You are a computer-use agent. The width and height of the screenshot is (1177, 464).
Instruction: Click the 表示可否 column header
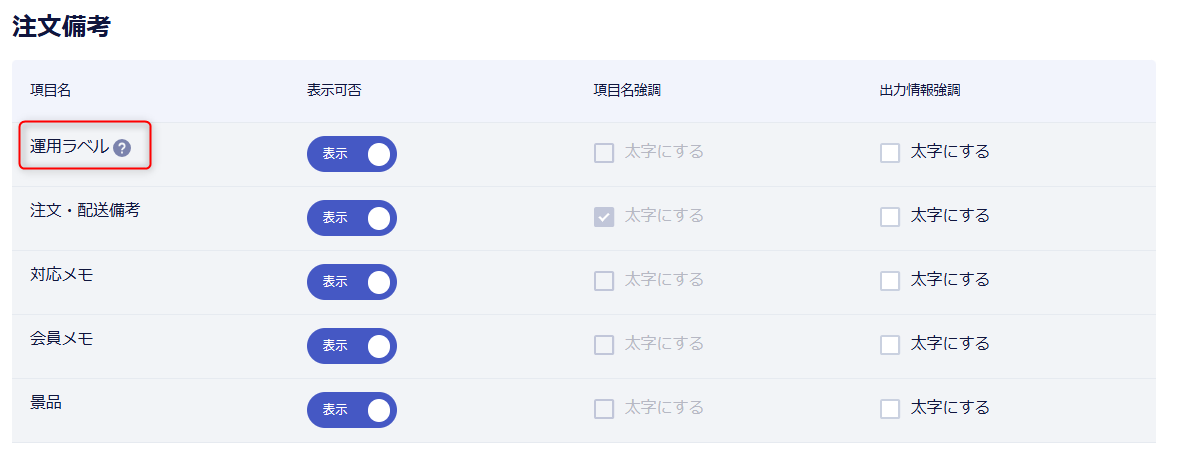click(x=334, y=91)
